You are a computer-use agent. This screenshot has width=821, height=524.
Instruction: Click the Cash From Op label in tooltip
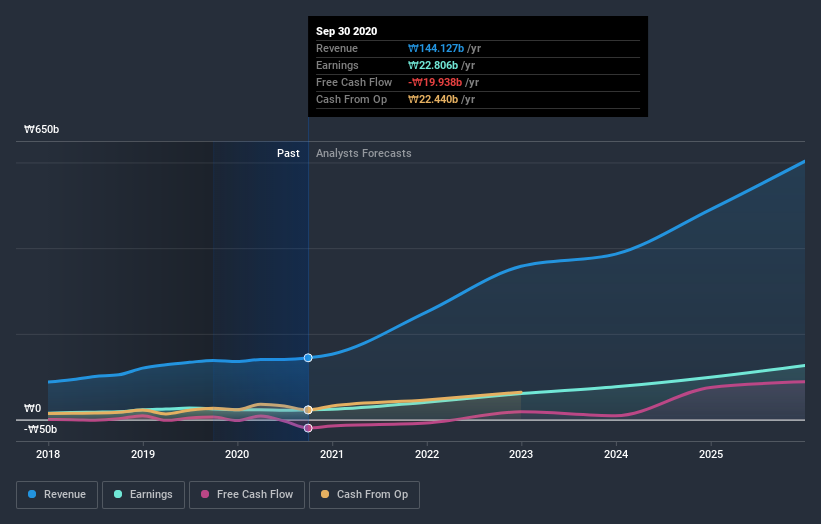[351, 99]
